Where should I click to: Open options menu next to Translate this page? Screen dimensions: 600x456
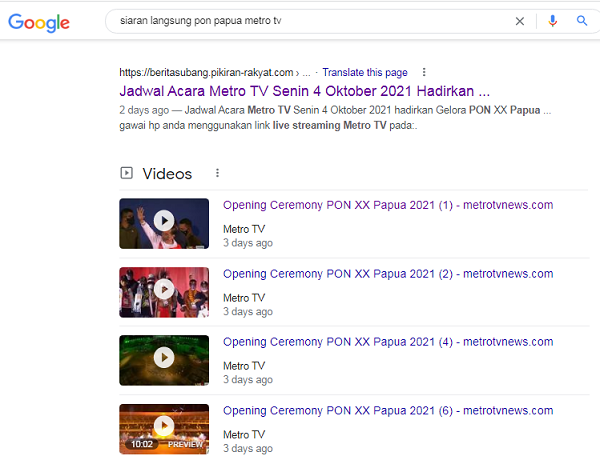(424, 72)
